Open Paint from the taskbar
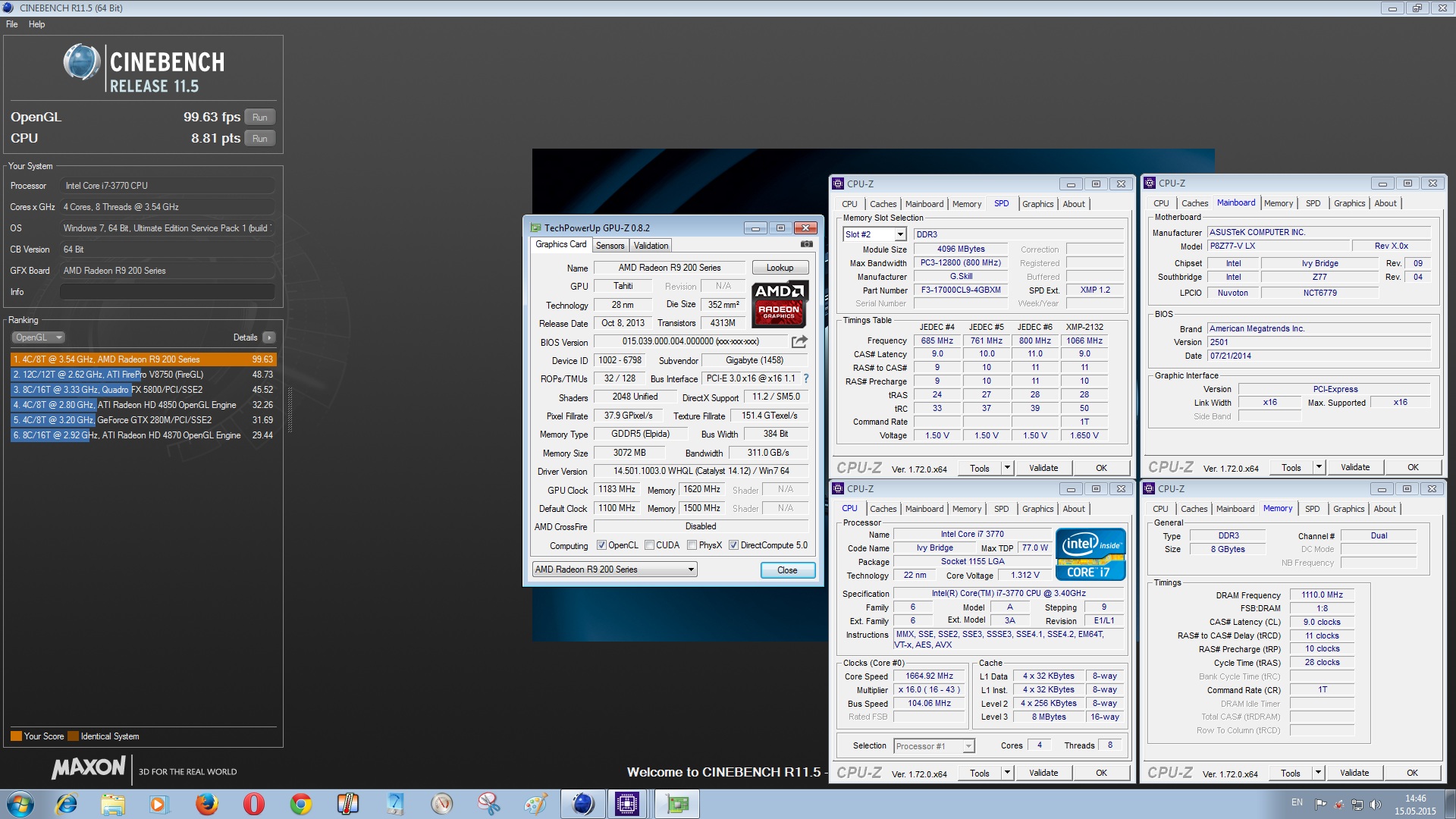 [x=535, y=804]
